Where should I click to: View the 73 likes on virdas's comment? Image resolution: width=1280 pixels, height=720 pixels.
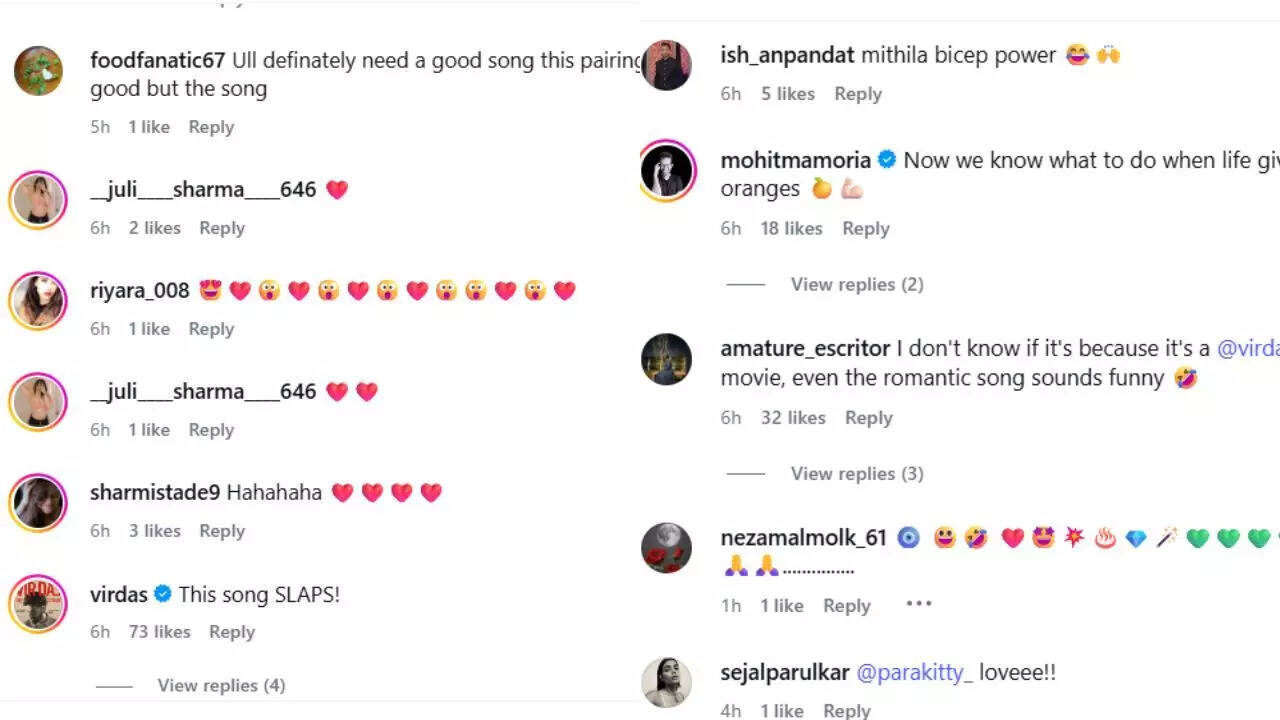(159, 632)
